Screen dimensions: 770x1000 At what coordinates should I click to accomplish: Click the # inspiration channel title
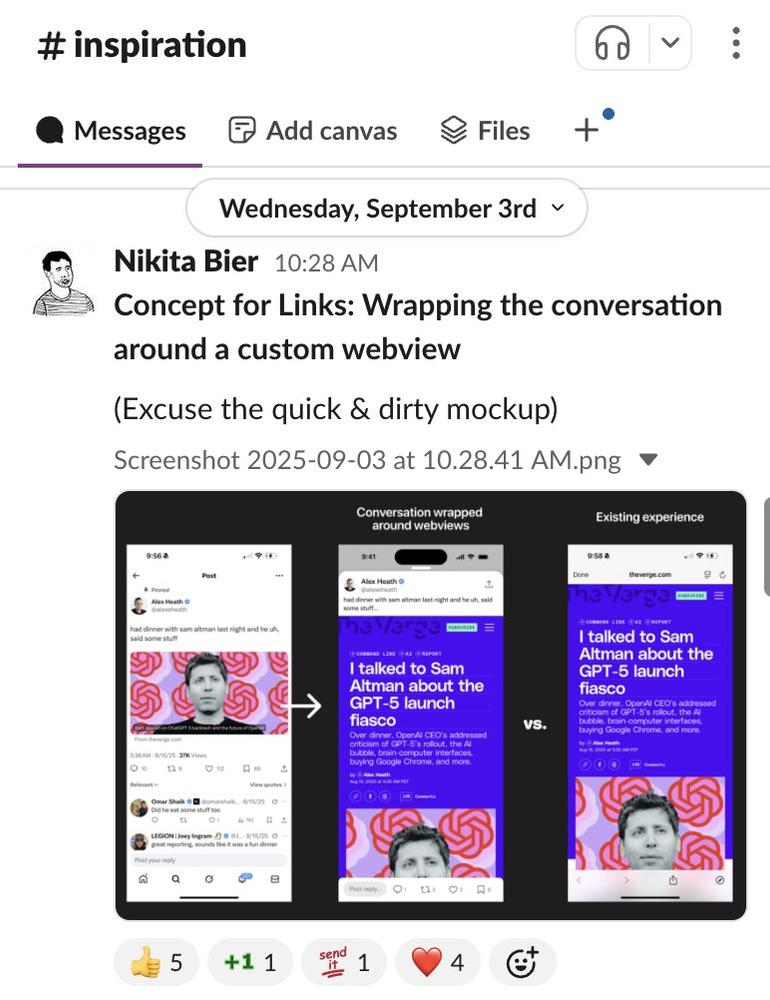(142, 45)
